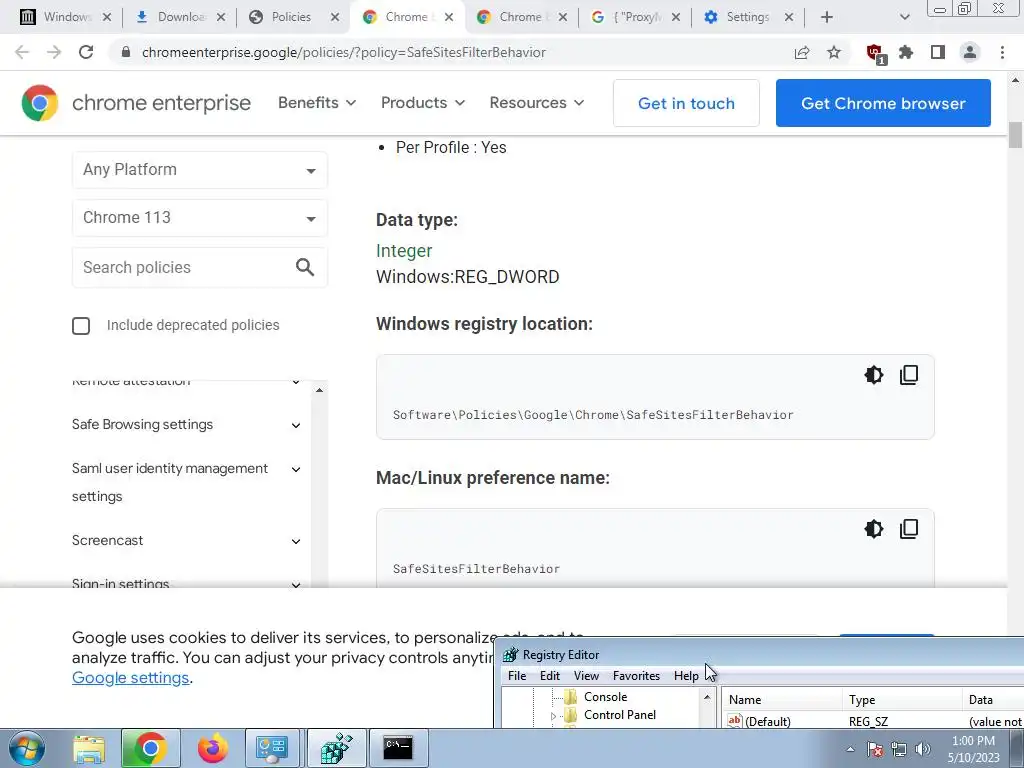Switch to Registry Editor taskbar icon
This screenshot has width=1024, height=768.
pos(337,748)
